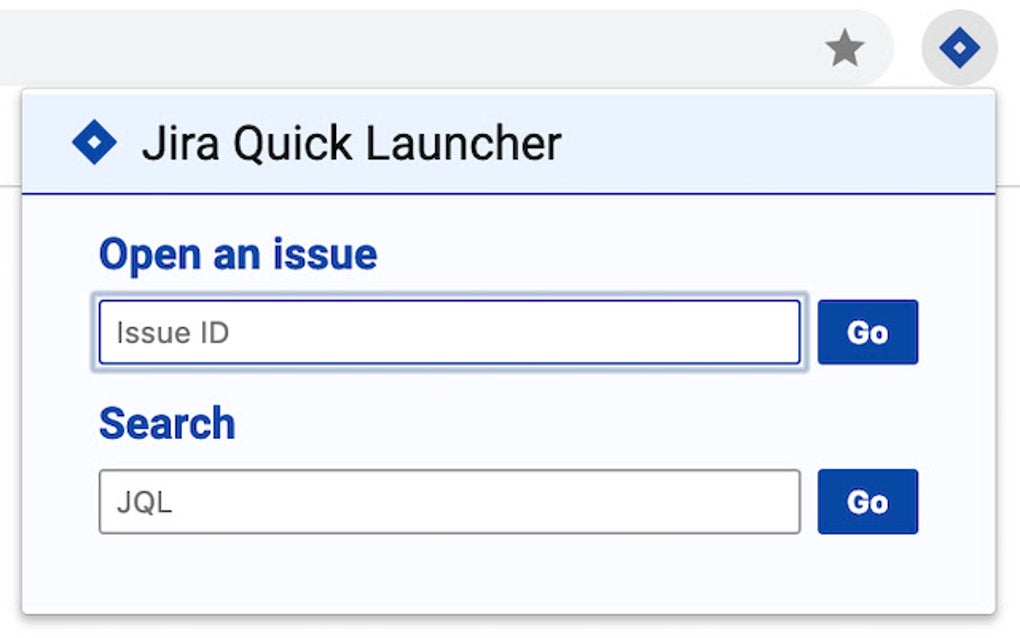Run the JQL search Go button
This screenshot has height=638, width=1020.
click(x=867, y=502)
